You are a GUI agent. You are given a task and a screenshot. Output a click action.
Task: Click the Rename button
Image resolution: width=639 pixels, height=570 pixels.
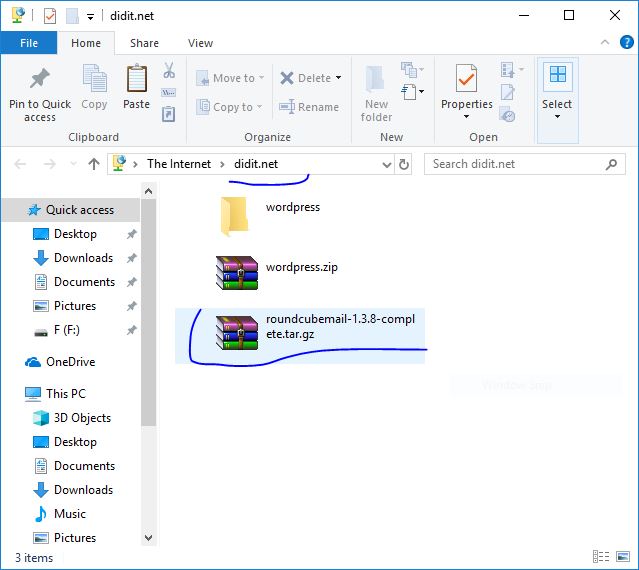coord(309,107)
